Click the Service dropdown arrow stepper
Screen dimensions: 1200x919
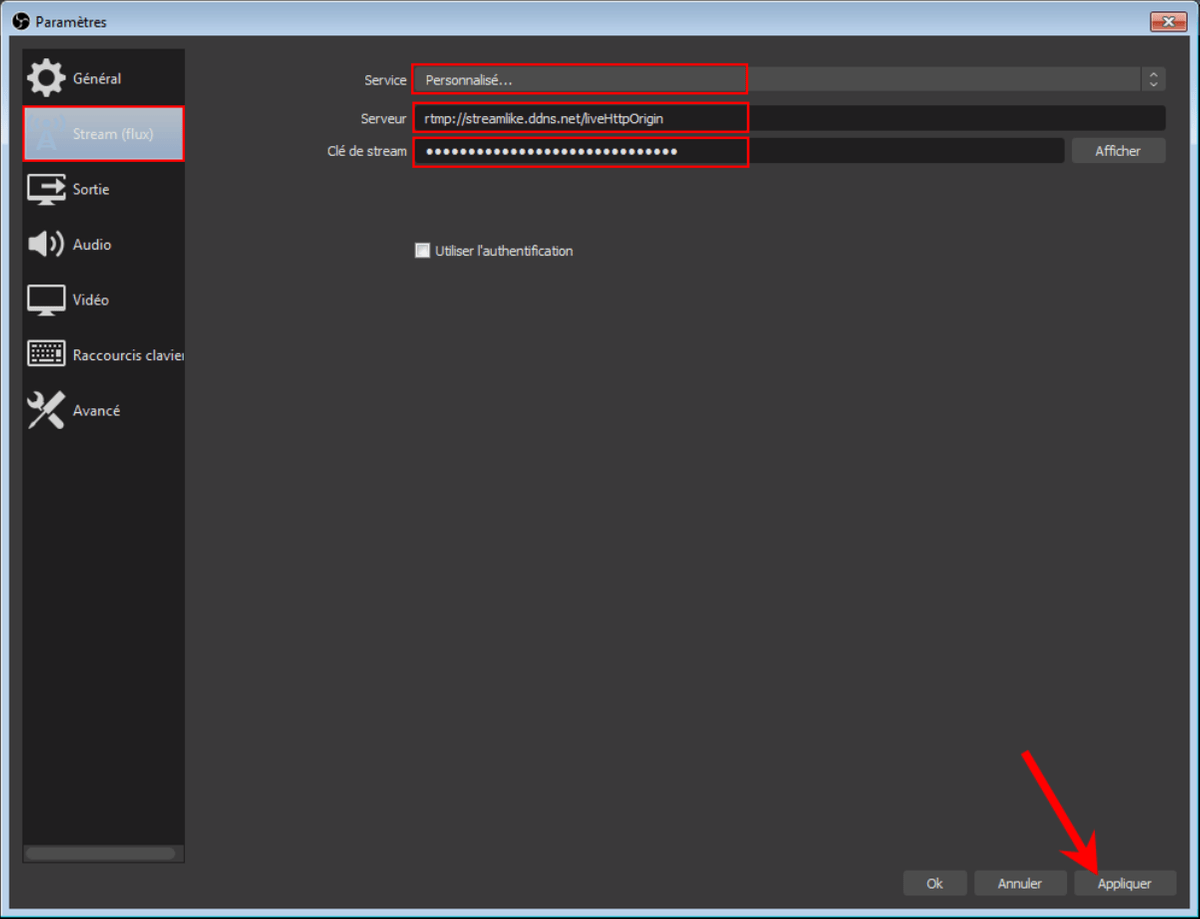[x=1154, y=79]
